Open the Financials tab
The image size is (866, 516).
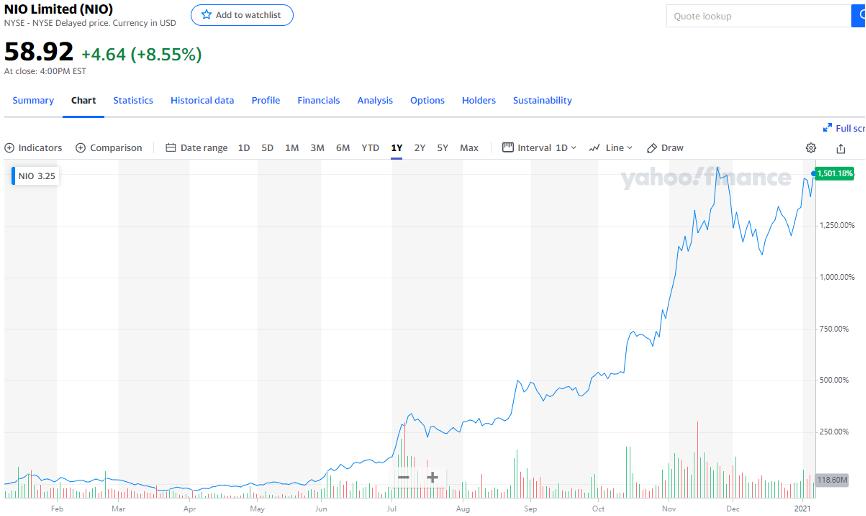coord(318,100)
